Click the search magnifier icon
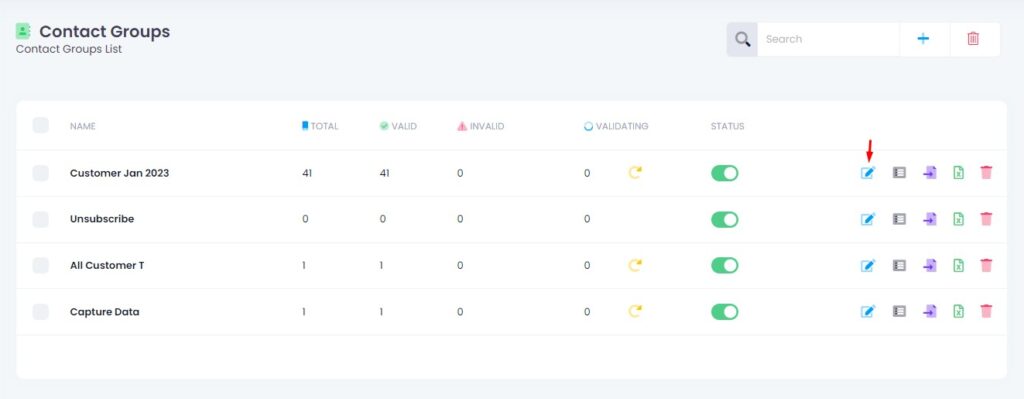This screenshot has width=1024, height=399. tap(742, 39)
